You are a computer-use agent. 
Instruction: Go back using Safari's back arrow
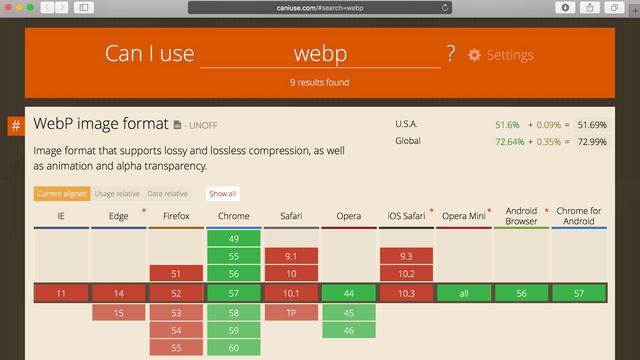(47, 7)
